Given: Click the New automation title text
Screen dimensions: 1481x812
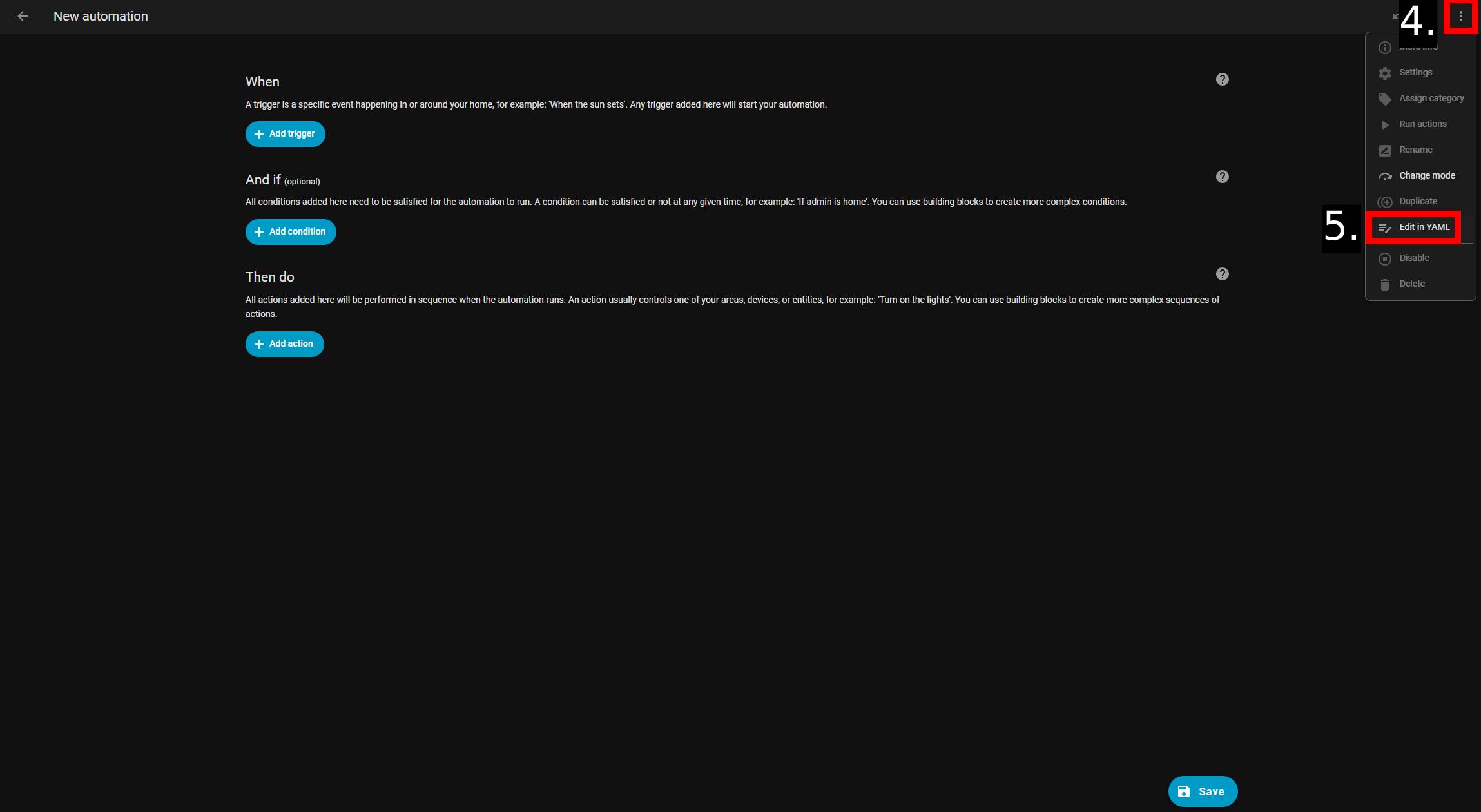Looking at the screenshot, I should click(101, 16).
